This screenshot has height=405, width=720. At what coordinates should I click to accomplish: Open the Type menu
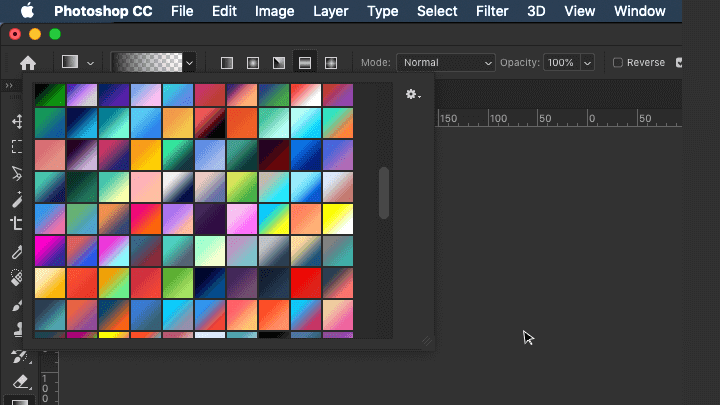(382, 11)
